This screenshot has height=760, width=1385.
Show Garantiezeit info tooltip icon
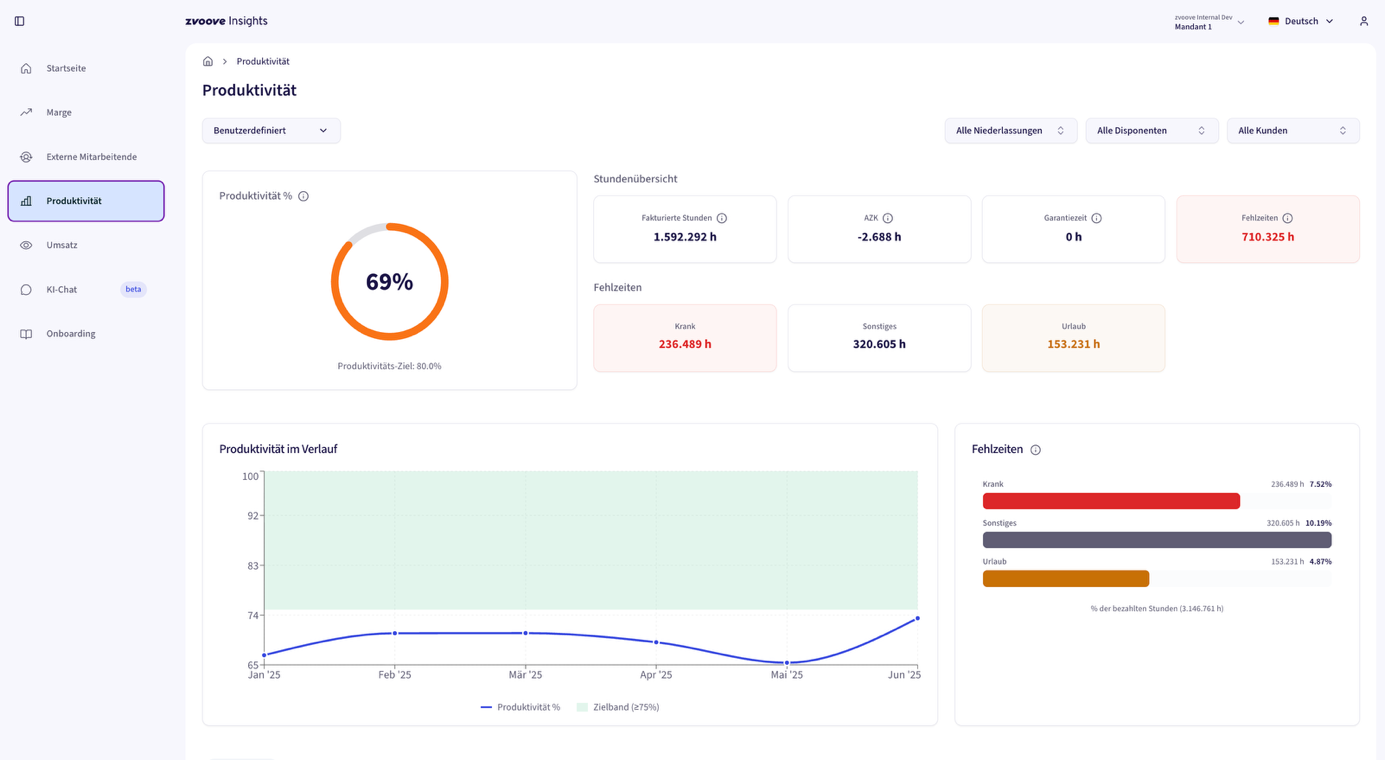point(1096,218)
